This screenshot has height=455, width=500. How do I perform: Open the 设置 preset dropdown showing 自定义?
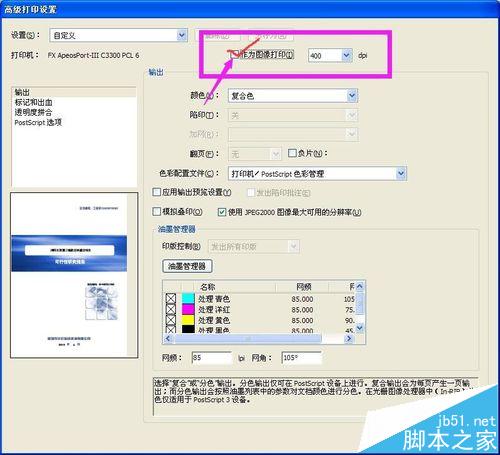118,35
